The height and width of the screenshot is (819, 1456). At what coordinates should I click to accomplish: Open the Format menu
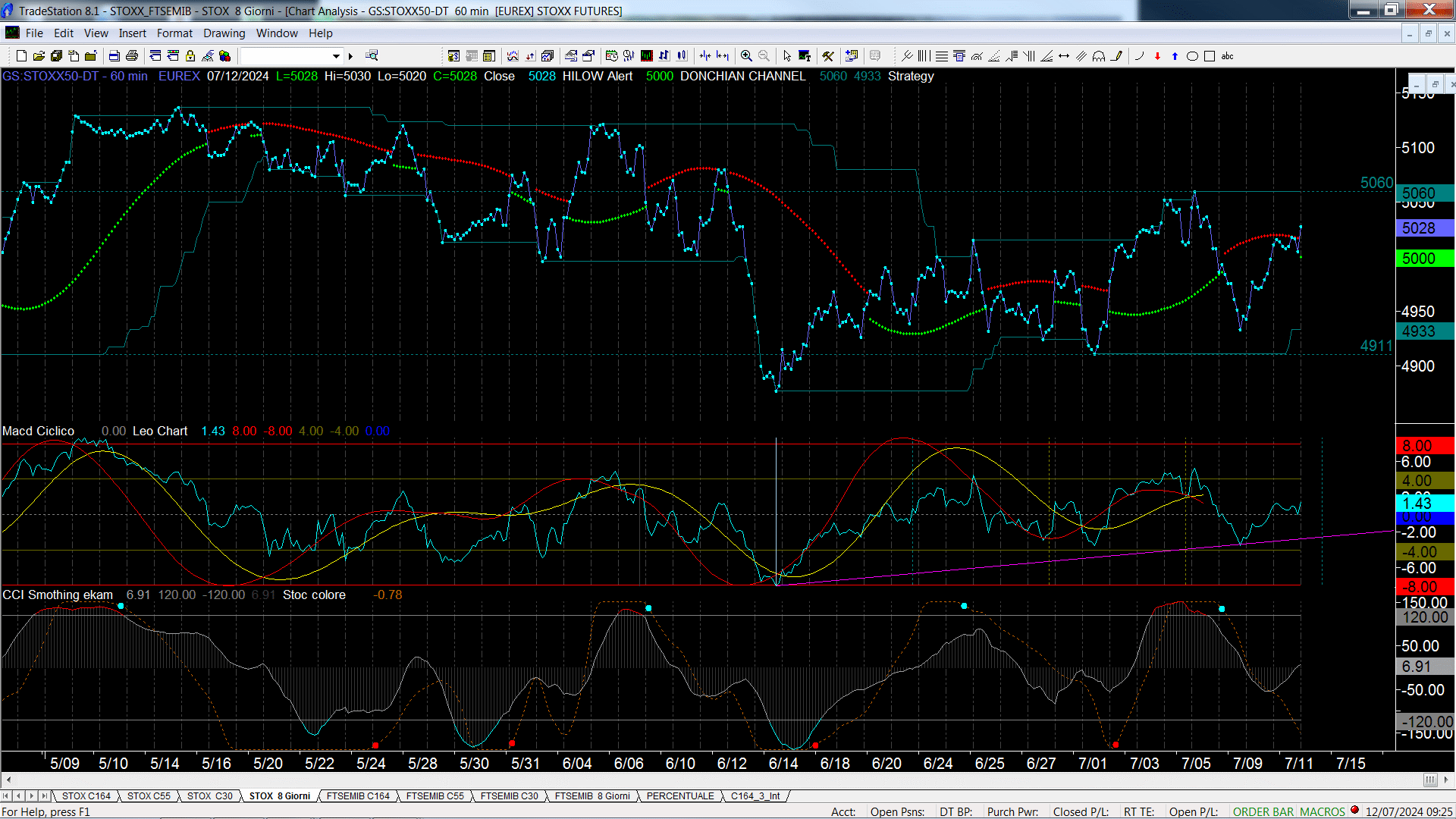pyautogui.click(x=174, y=33)
